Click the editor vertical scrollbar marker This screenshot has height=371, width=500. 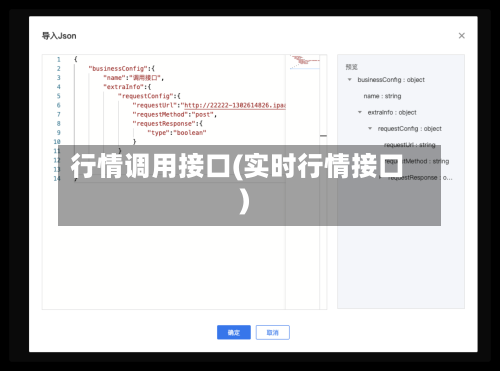point(323,136)
